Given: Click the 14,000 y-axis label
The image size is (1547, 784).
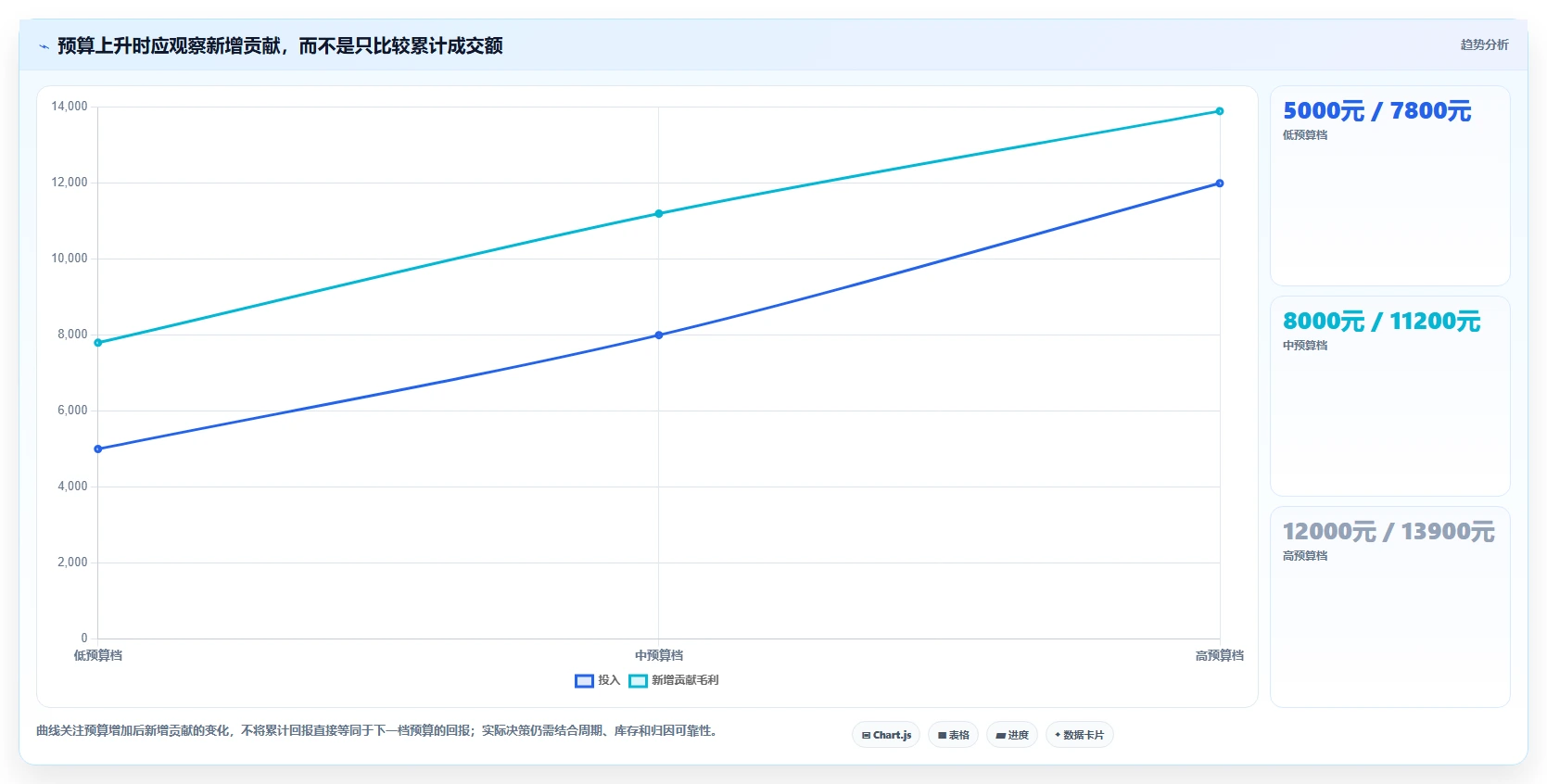Looking at the screenshot, I should (70, 107).
